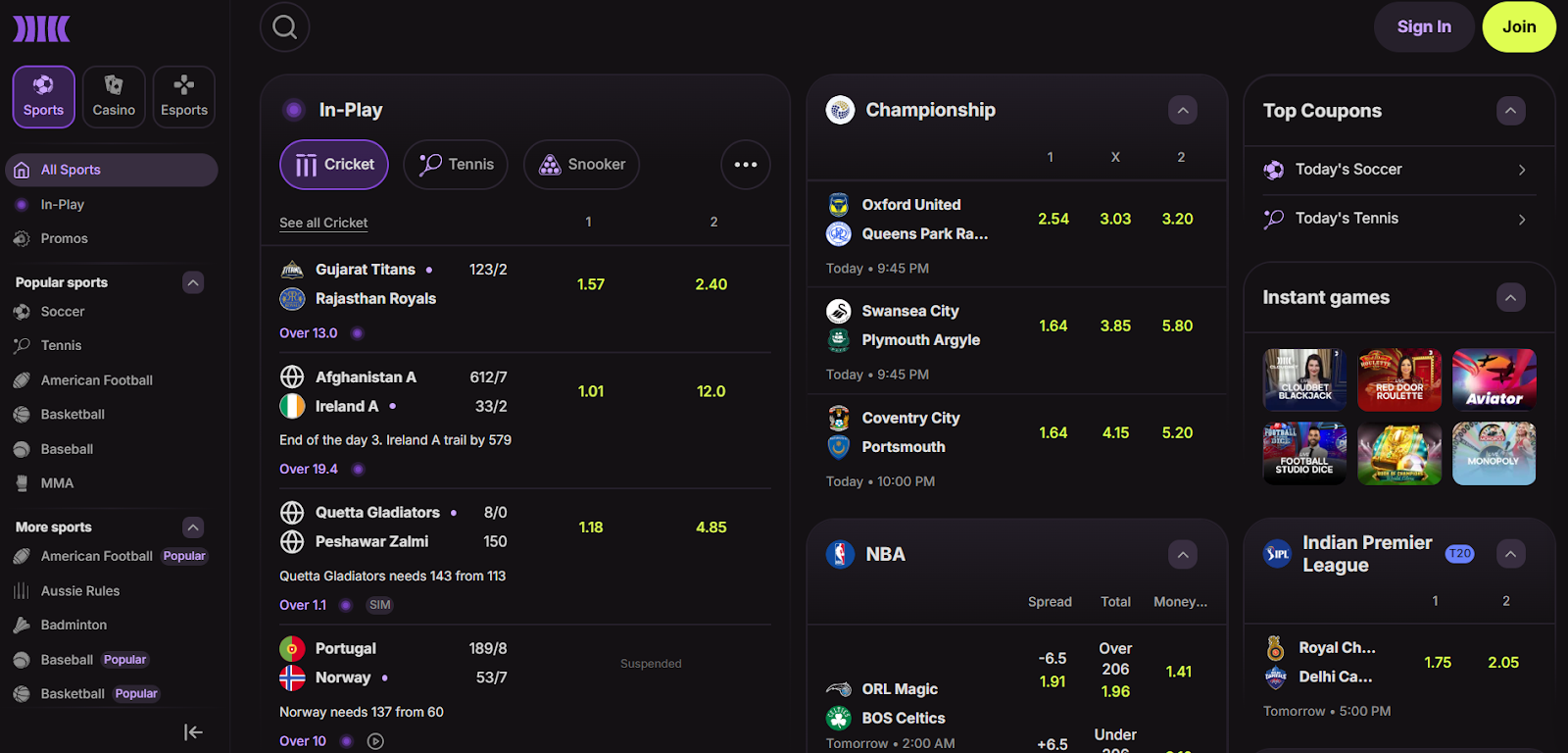The image size is (1568, 753).
Task: Click the Oxford United club crest
Action: (839, 205)
